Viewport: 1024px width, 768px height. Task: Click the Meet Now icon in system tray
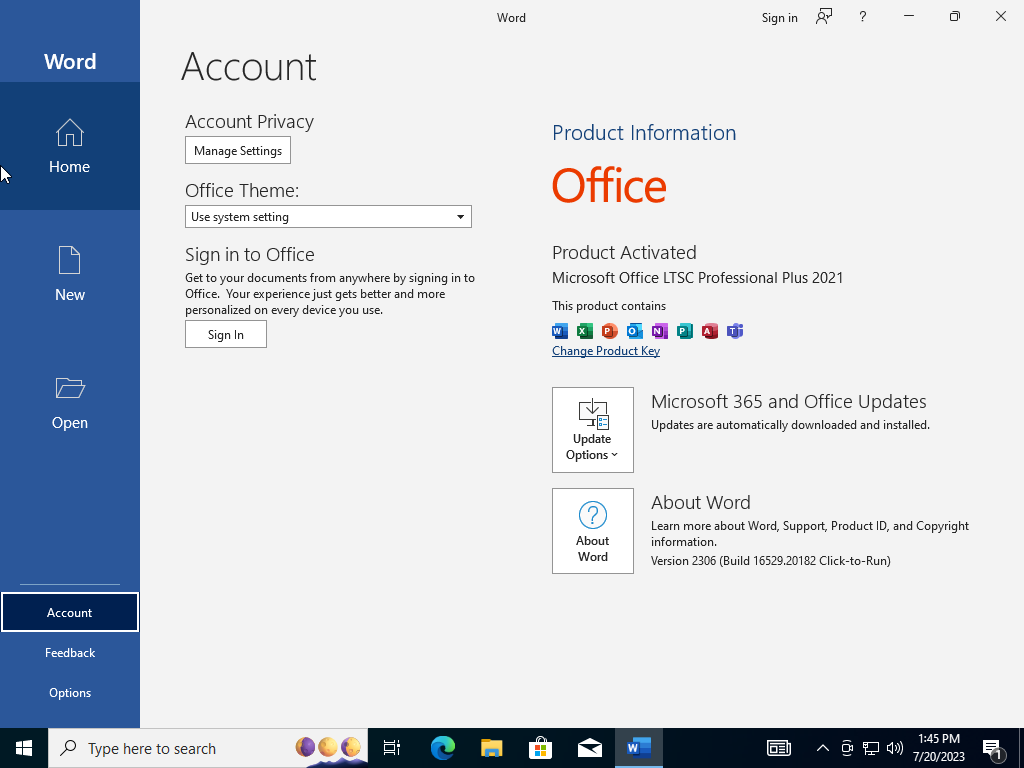pyautogui.click(x=847, y=748)
